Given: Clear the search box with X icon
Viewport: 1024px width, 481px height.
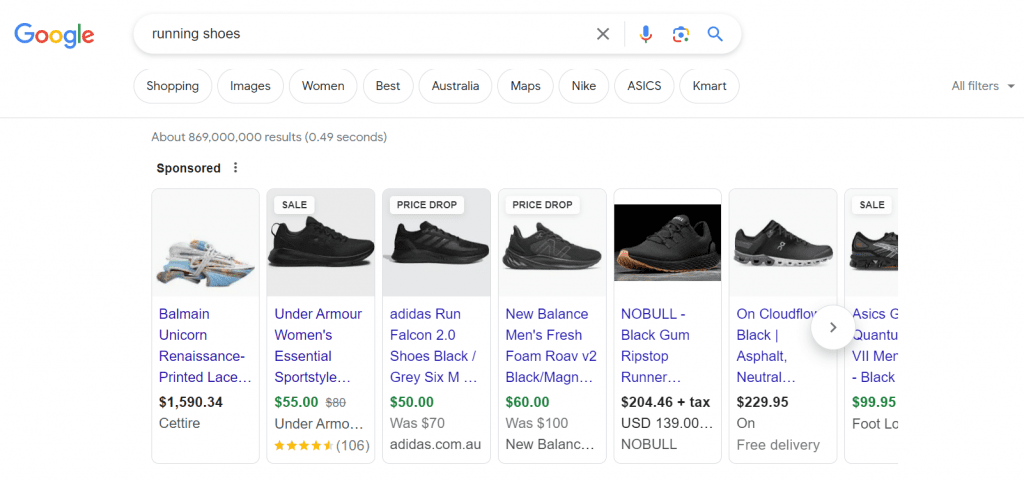Looking at the screenshot, I should (x=603, y=34).
